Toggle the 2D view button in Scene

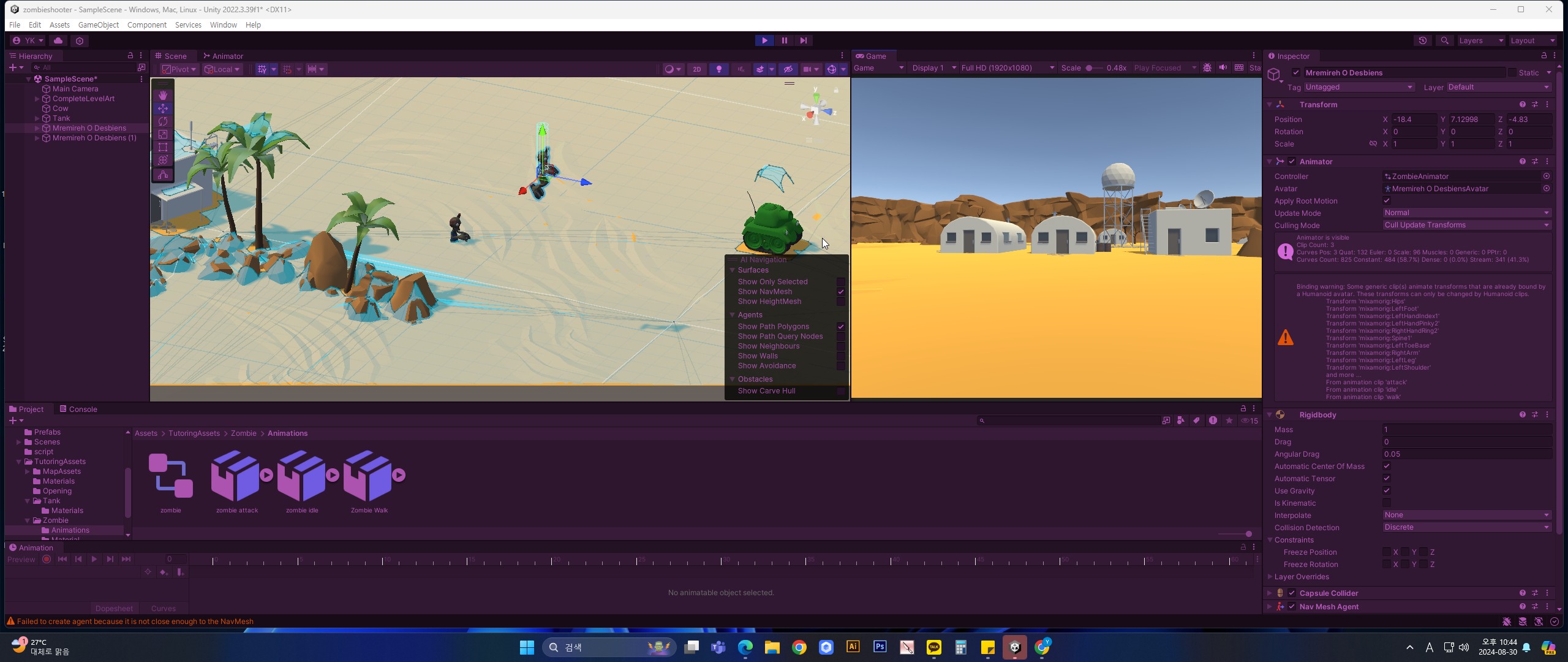coord(696,69)
